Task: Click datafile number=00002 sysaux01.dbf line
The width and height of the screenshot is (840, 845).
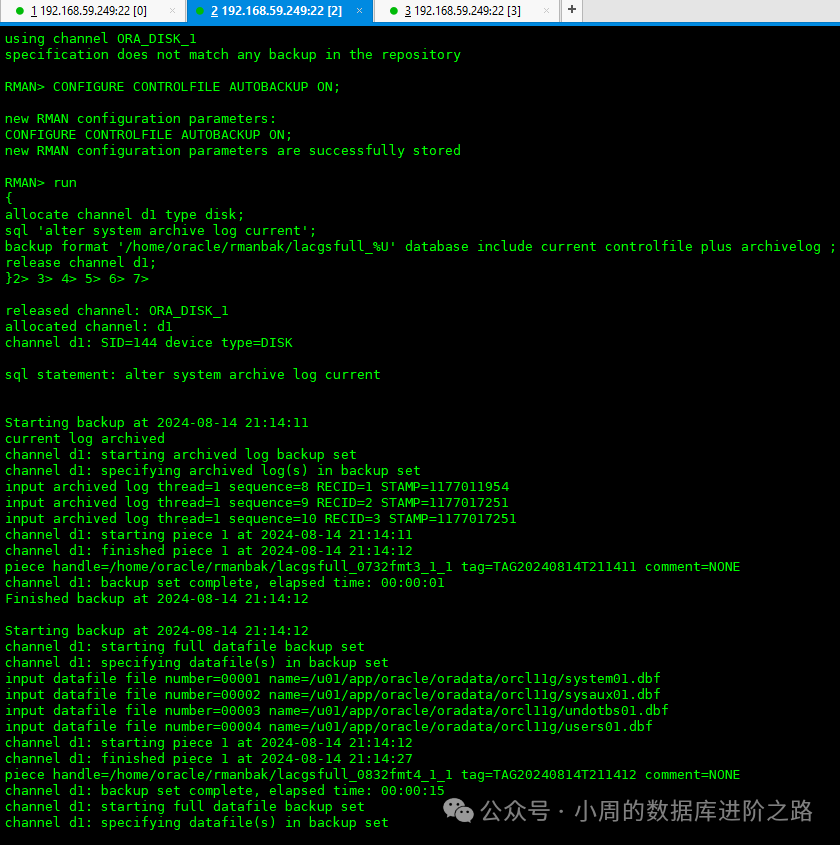Action: tap(332, 695)
